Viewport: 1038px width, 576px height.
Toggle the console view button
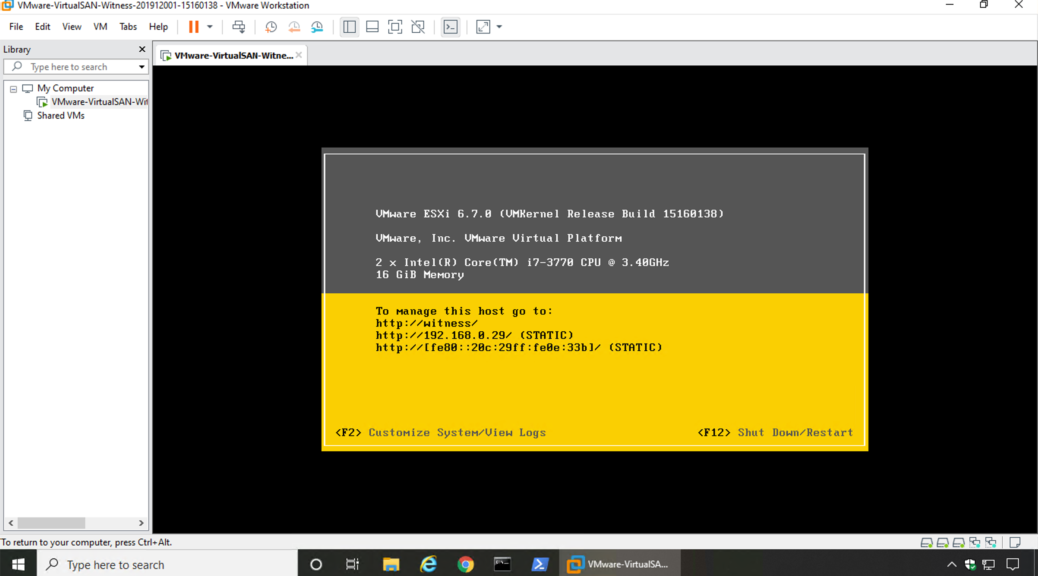tap(451, 27)
